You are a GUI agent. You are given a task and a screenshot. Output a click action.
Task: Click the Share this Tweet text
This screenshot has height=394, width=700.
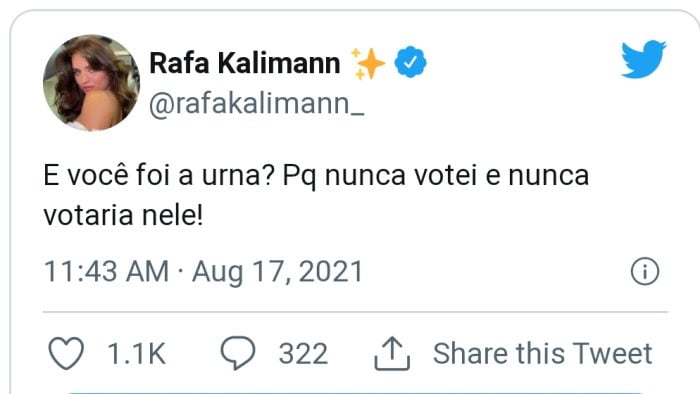click(542, 353)
